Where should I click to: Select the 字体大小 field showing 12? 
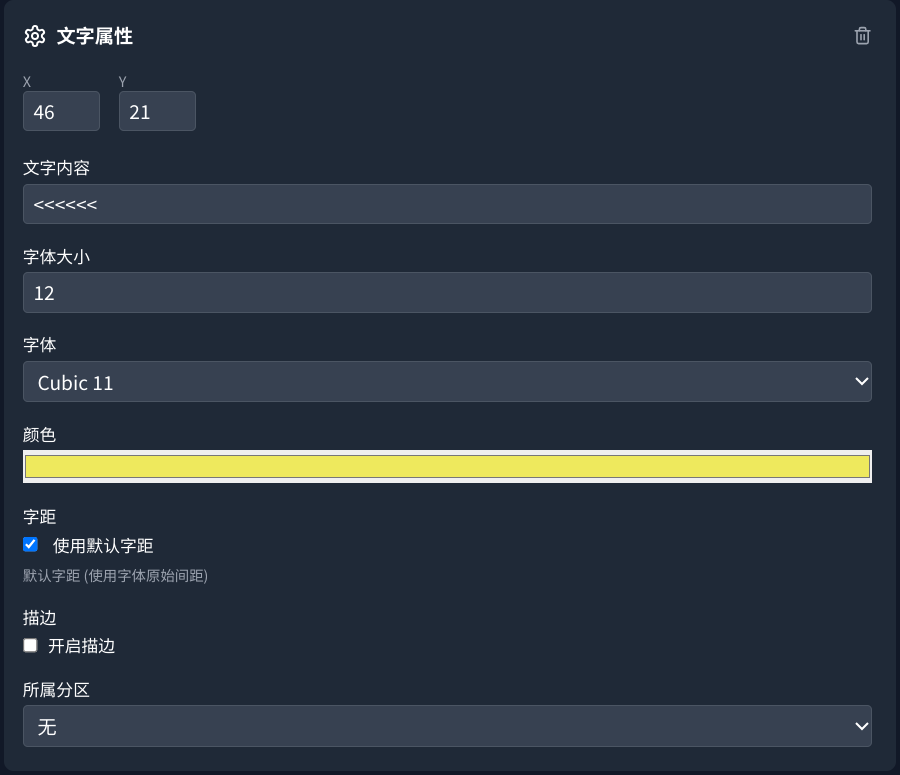[x=447, y=292]
